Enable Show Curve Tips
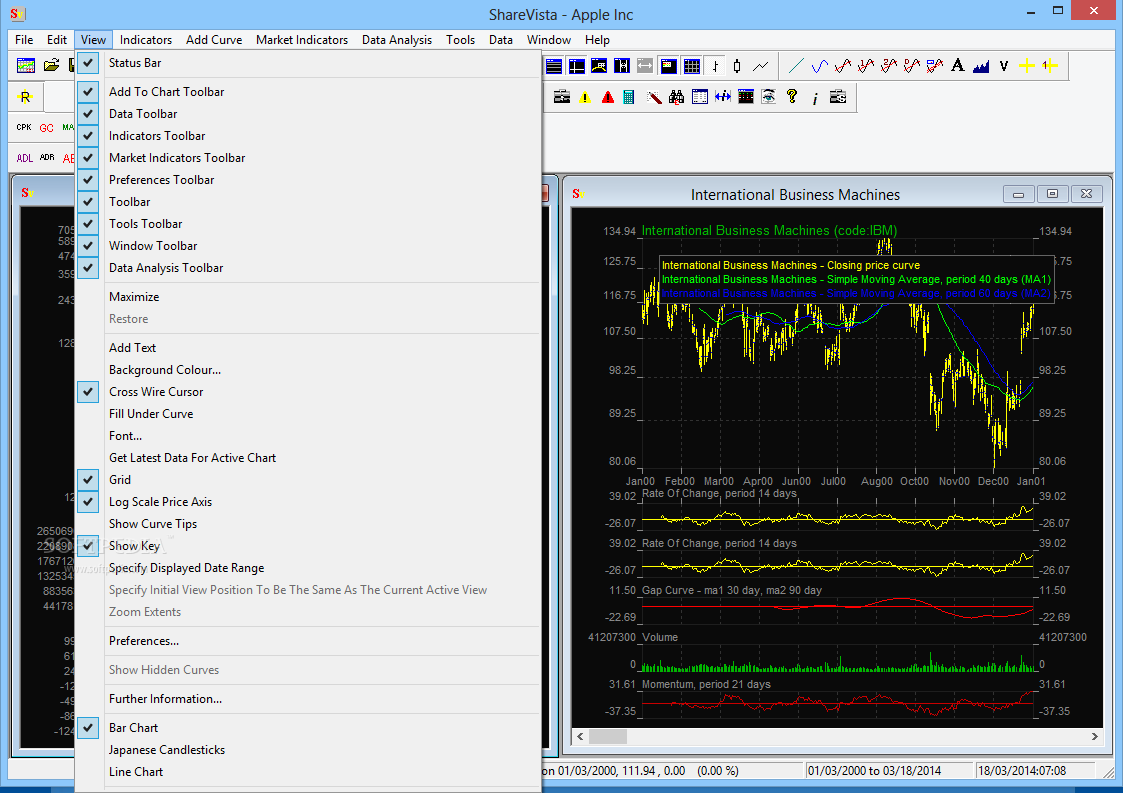 [308, 524]
